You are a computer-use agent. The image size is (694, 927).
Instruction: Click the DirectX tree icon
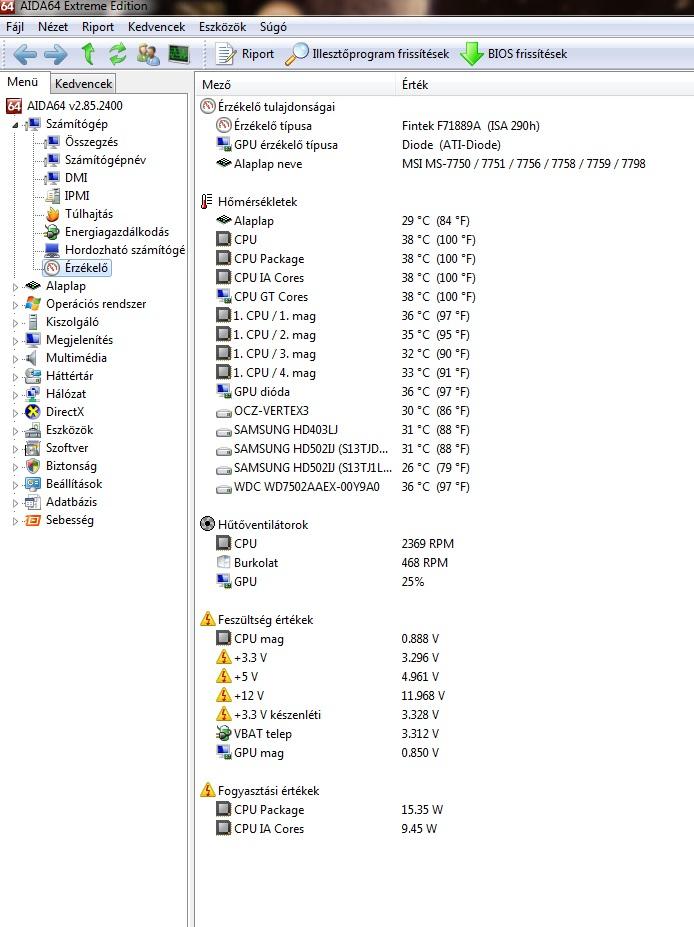(33, 412)
